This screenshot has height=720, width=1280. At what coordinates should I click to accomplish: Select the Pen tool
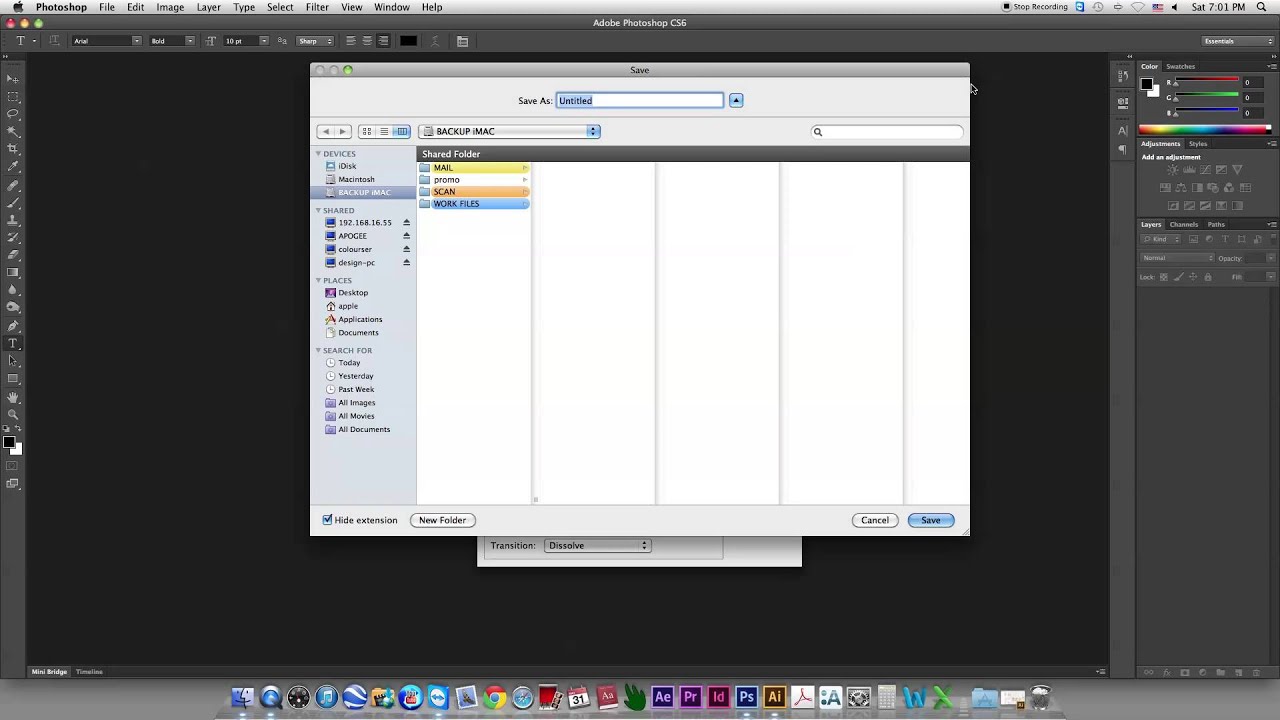[13, 326]
